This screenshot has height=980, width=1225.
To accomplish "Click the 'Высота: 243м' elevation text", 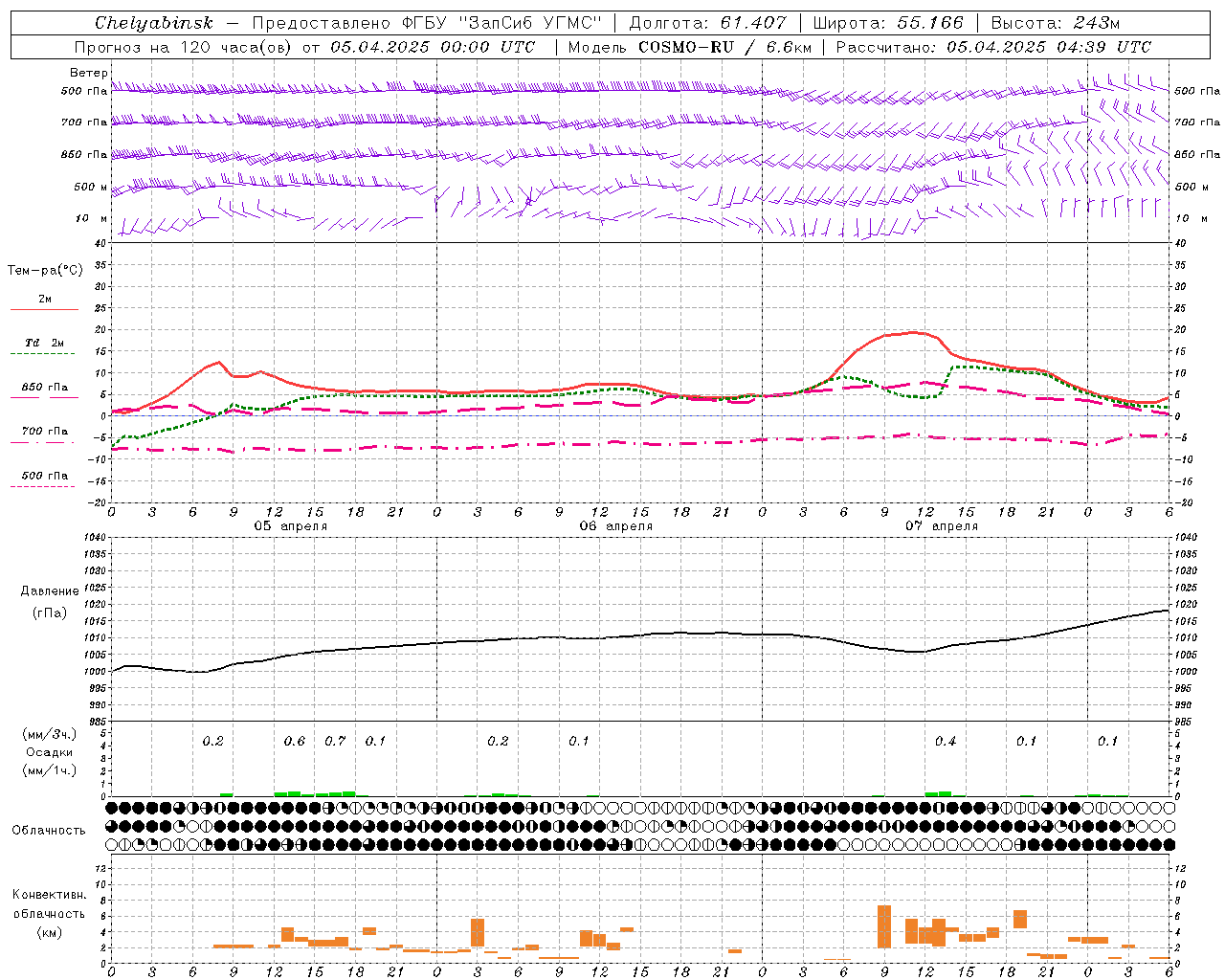I will pyautogui.click(x=1056, y=23).
